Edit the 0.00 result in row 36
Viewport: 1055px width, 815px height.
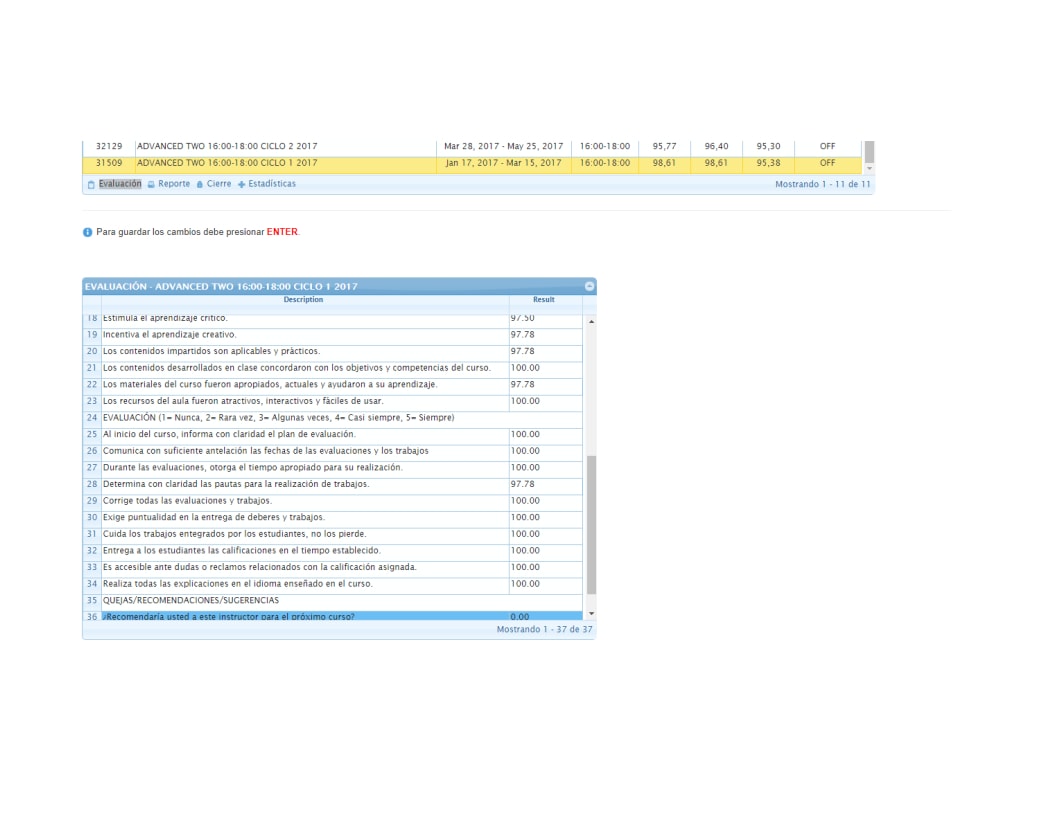(546, 616)
